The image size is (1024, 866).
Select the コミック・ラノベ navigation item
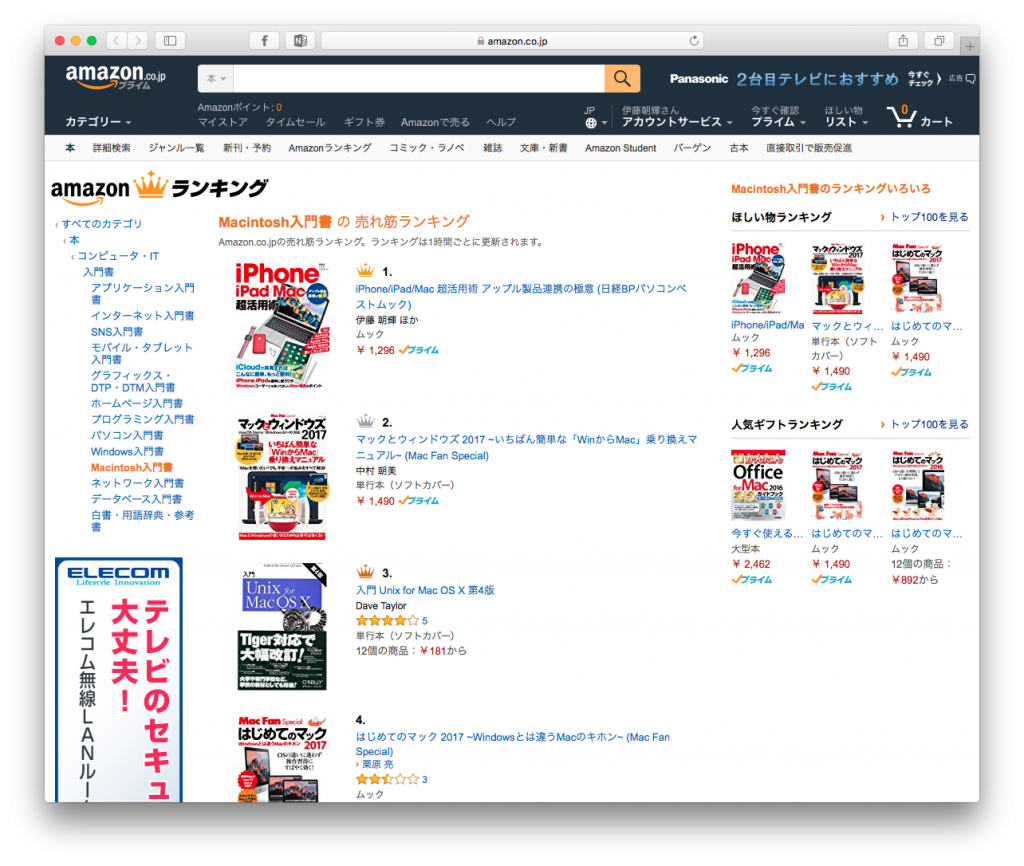click(427, 148)
